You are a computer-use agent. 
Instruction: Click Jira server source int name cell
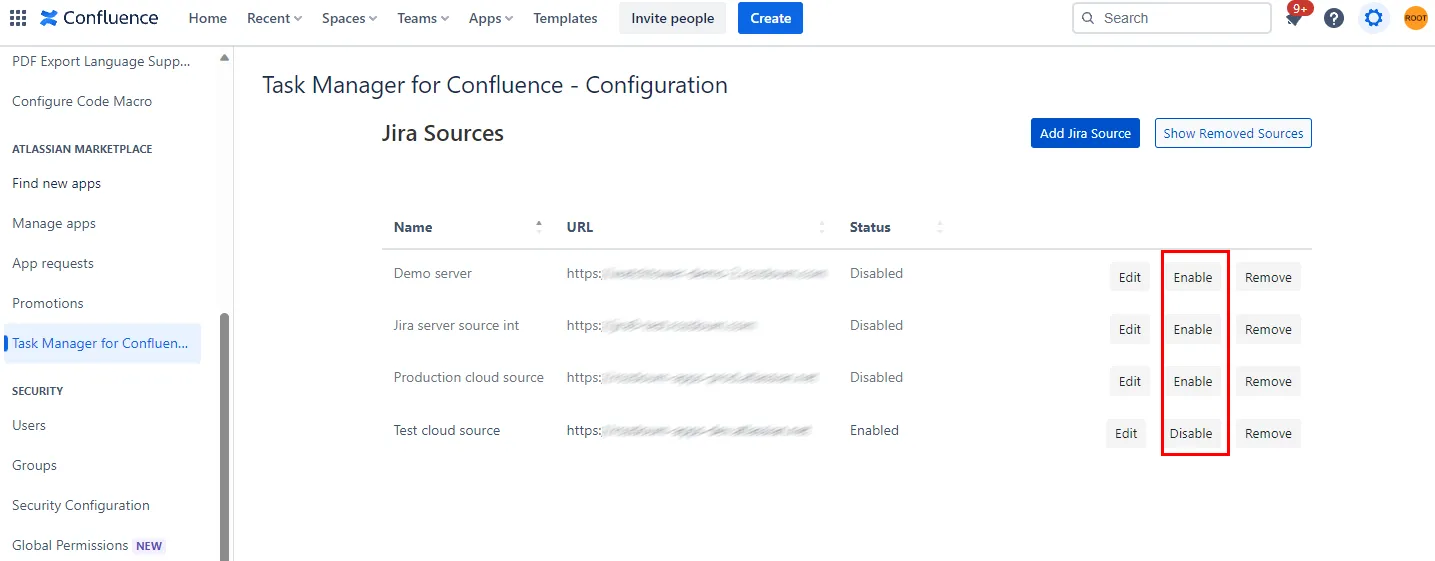coord(456,325)
